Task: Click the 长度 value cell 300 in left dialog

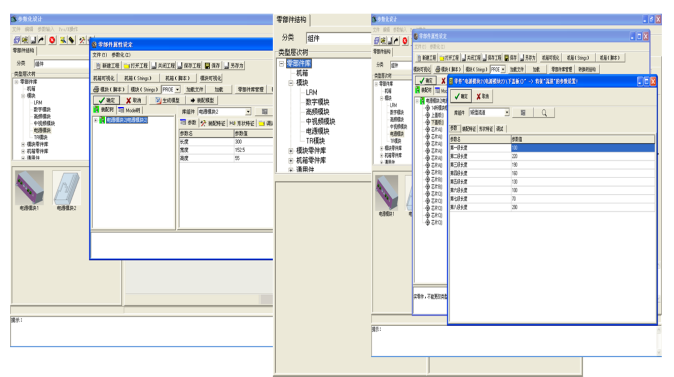Action: (x=253, y=141)
